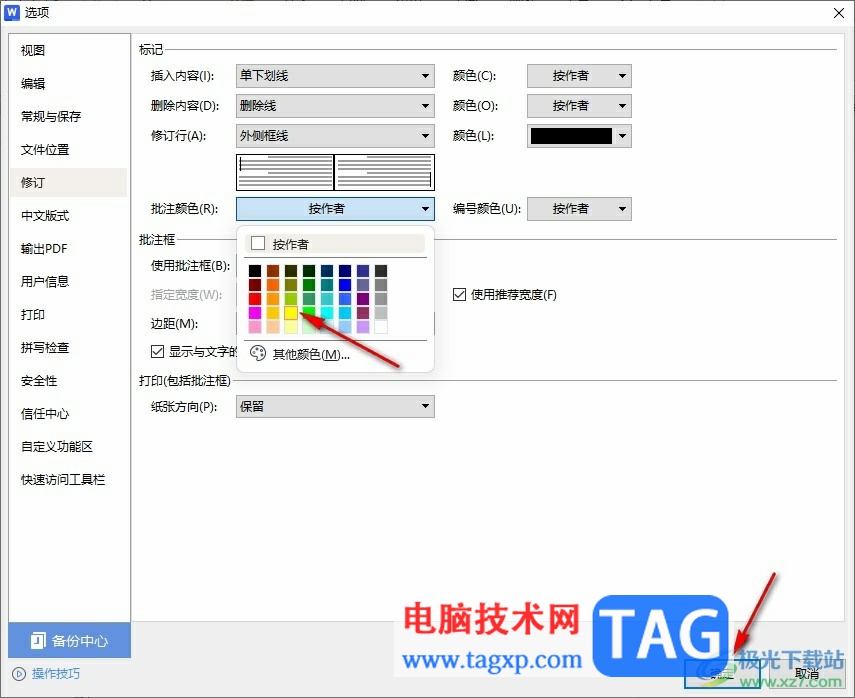Expand the 插入内容 dropdown showing 单下划线
The width and height of the screenshot is (855, 698).
(335, 76)
